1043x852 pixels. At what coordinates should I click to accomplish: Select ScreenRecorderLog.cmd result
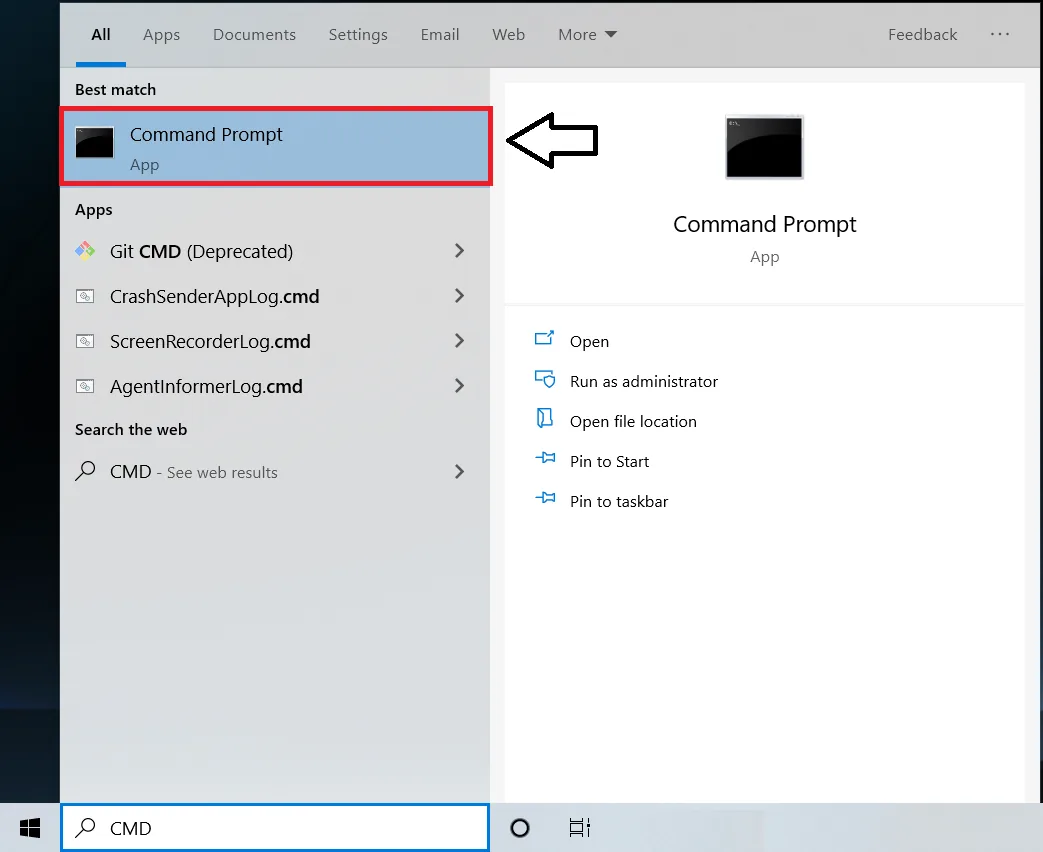275,341
